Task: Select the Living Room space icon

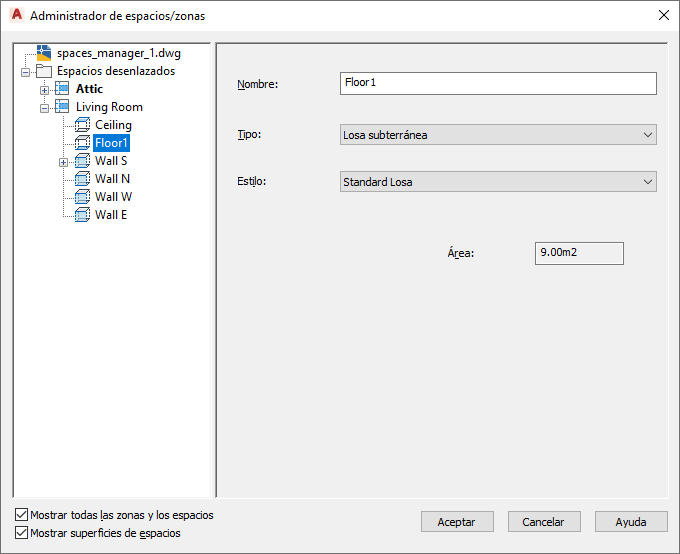Action: click(x=62, y=107)
